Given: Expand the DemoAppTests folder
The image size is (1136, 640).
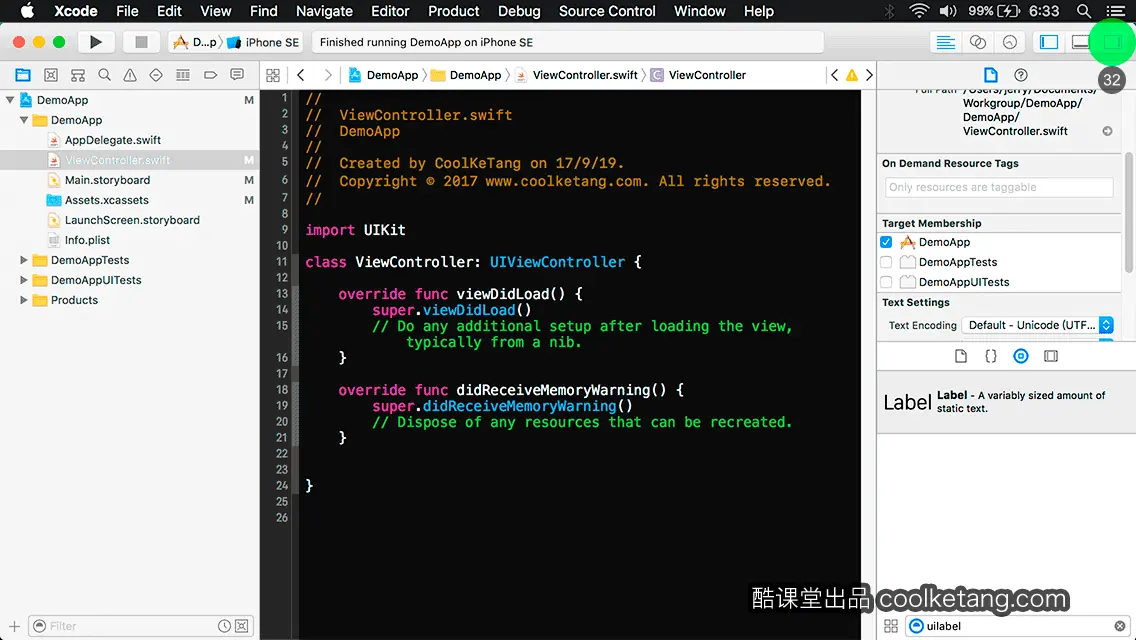Looking at the screenshot, I should click(24, 260).
